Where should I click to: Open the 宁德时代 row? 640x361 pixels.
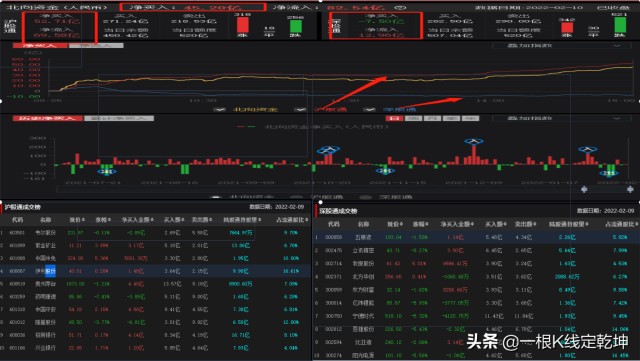click(476, 316)
